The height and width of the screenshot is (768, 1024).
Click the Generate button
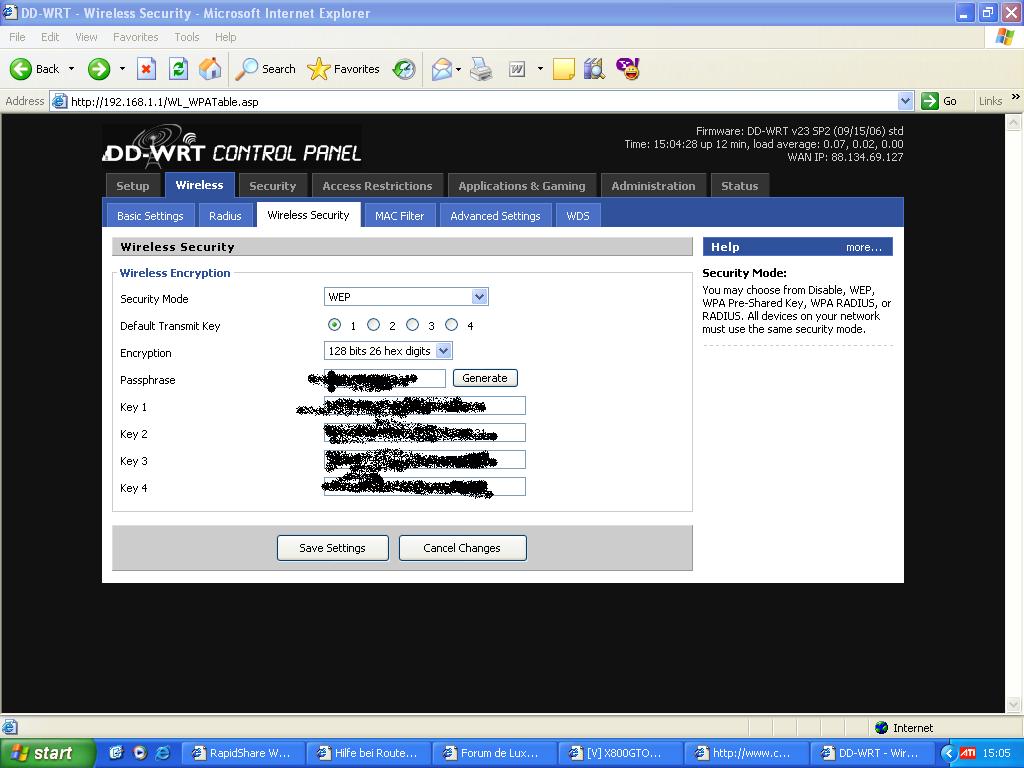click(x=485, y=378)
